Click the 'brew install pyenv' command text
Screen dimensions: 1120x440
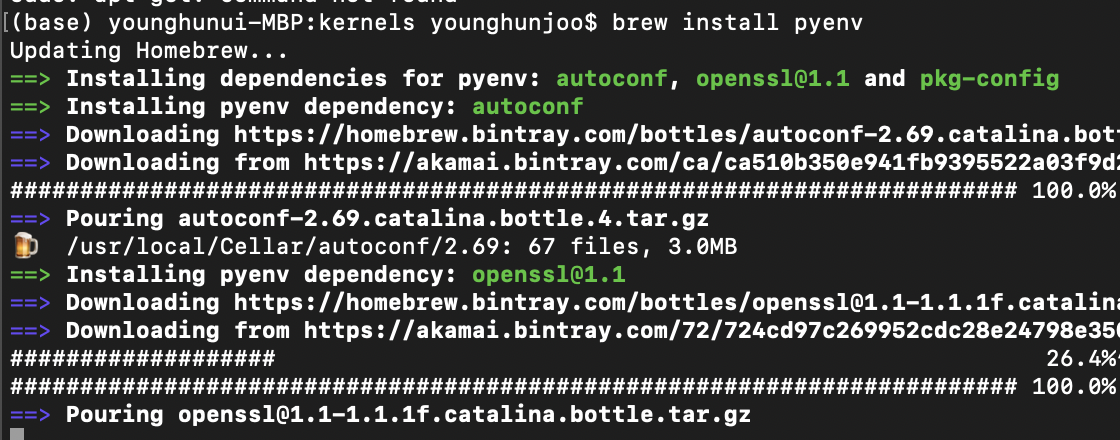[737, 23]
